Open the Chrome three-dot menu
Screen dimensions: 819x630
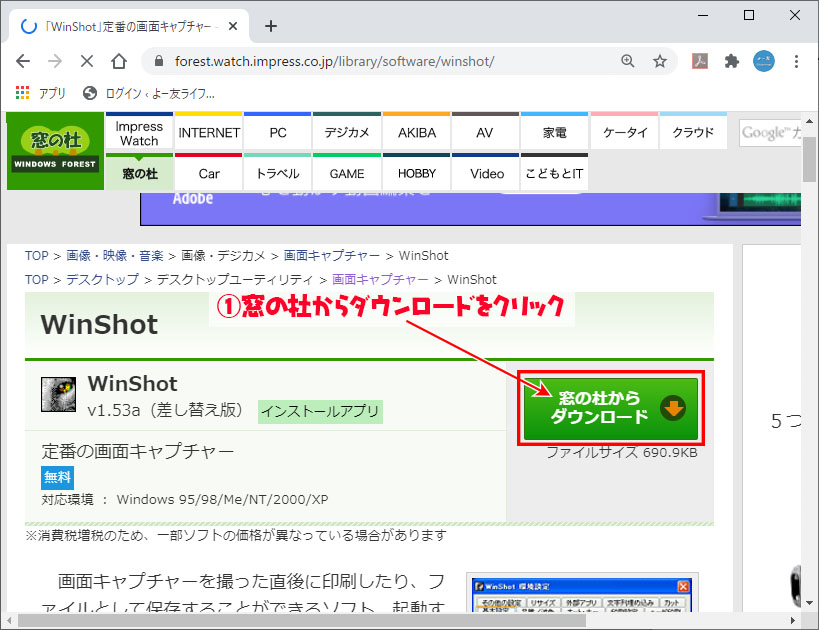[796, 61]
